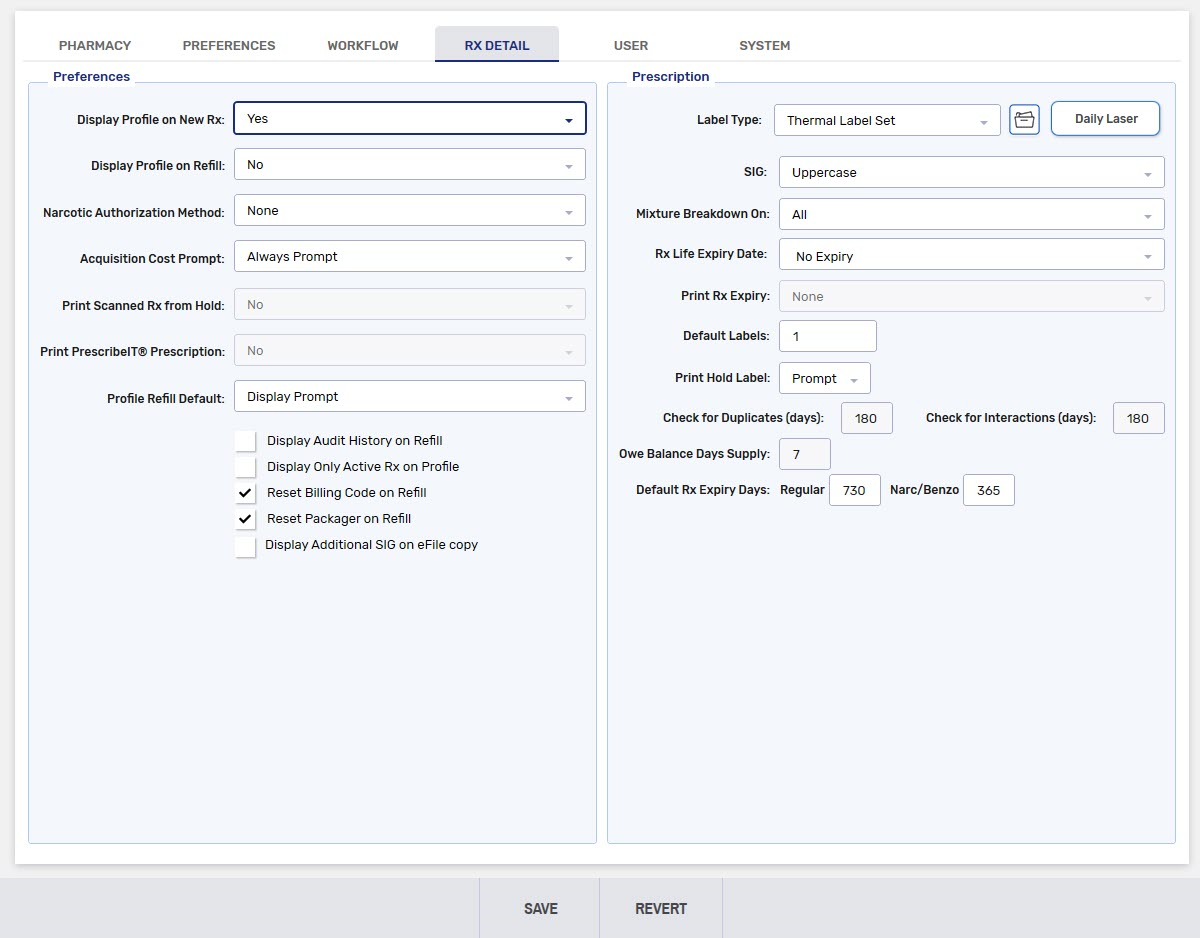Image resolution: width=1200 pixels, height=938 pixels.
Task: Save the settings with SAVE button
Action: point(540,909)
